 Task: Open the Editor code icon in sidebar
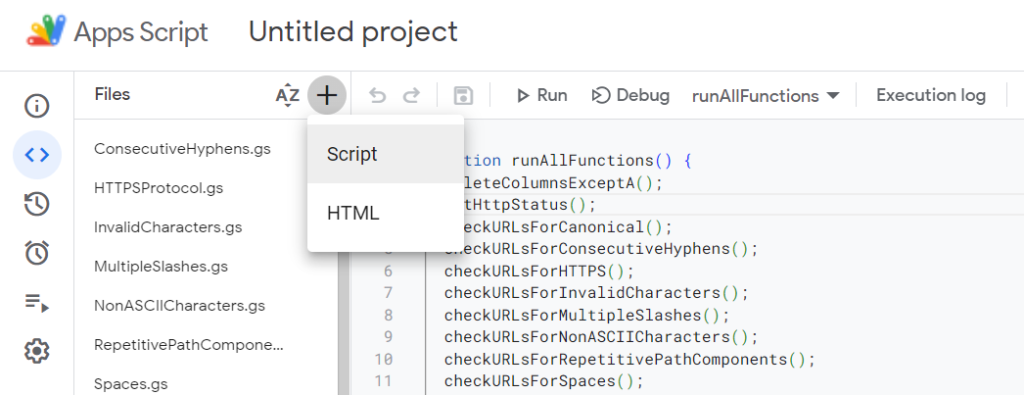click(37, 155)
